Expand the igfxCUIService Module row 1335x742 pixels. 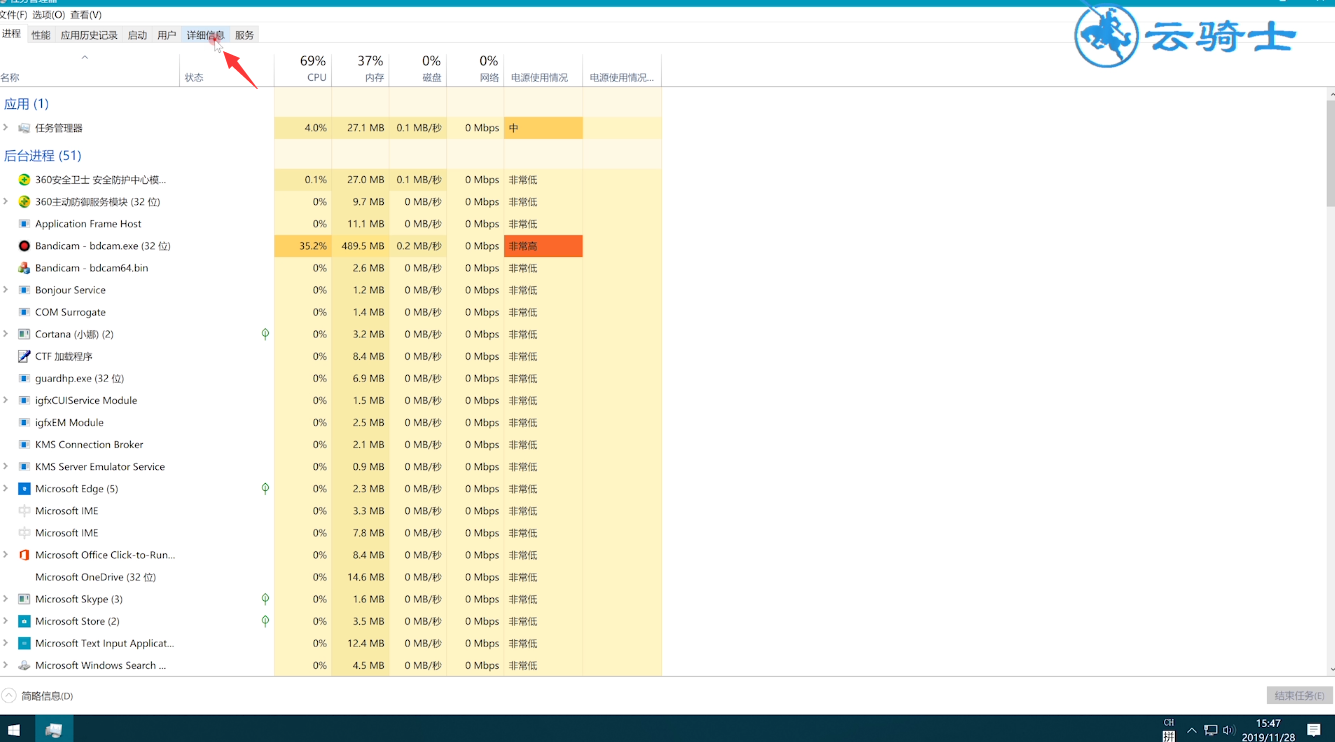[x=6, y=400]
